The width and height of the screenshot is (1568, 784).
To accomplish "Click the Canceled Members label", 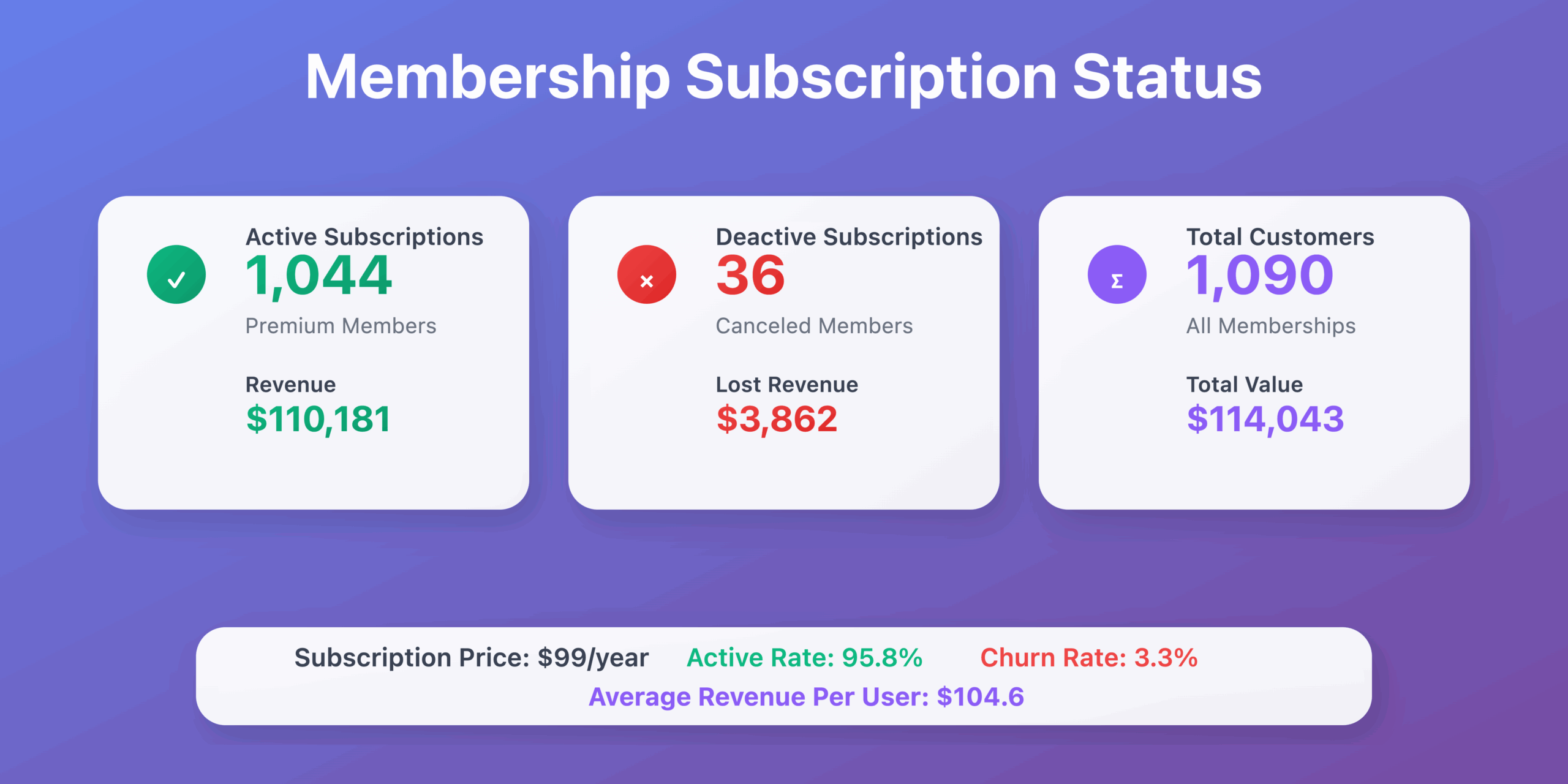I will pos(814,326).
